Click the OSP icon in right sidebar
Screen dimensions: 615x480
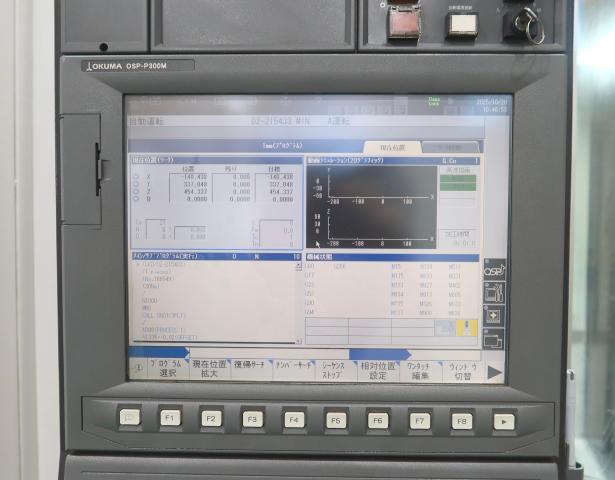(x=494, y=271)
